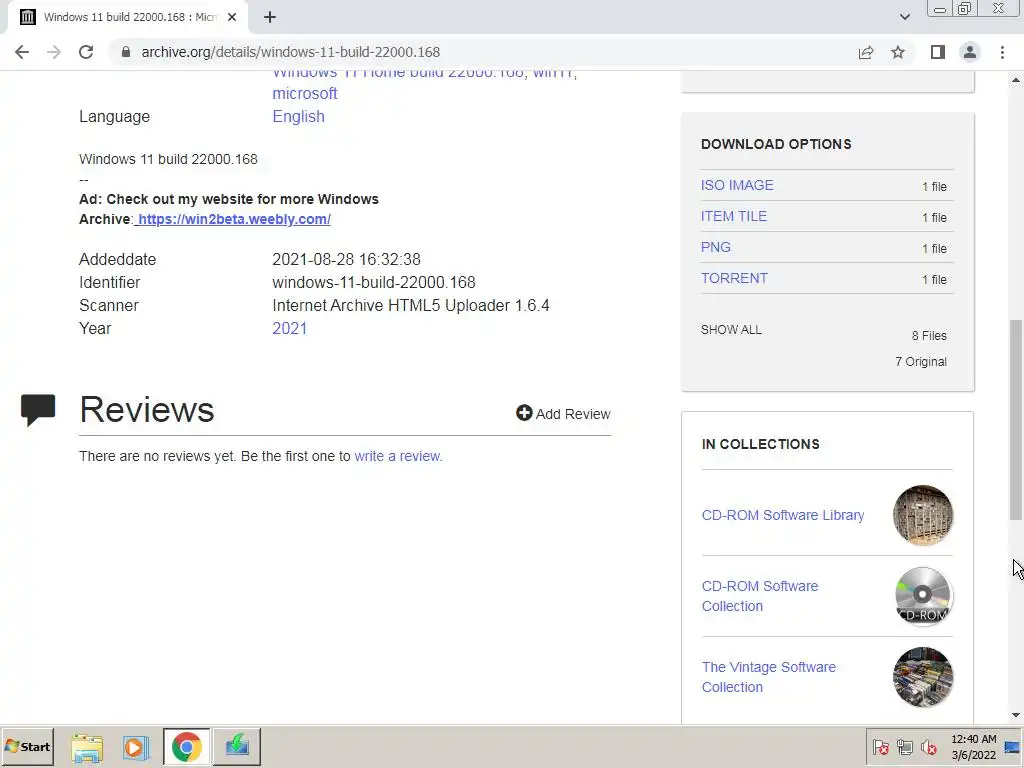
Task: Click the Addeddate value 2021-08-28 16:32:38
Action: tap(346, 259)
